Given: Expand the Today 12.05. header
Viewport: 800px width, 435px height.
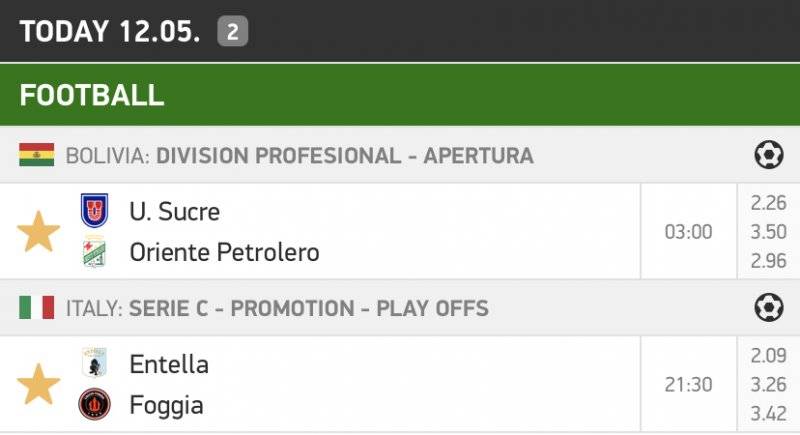Looking at the screenshot, I should click(x=110, y=31).
